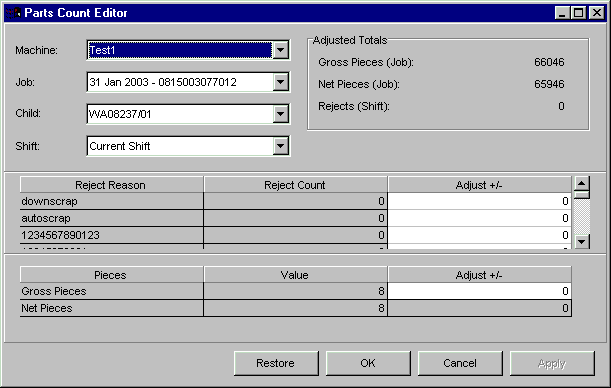Click the Reject Count column header
This screenshot has width=611, height=388.
[x=295, y=185]
